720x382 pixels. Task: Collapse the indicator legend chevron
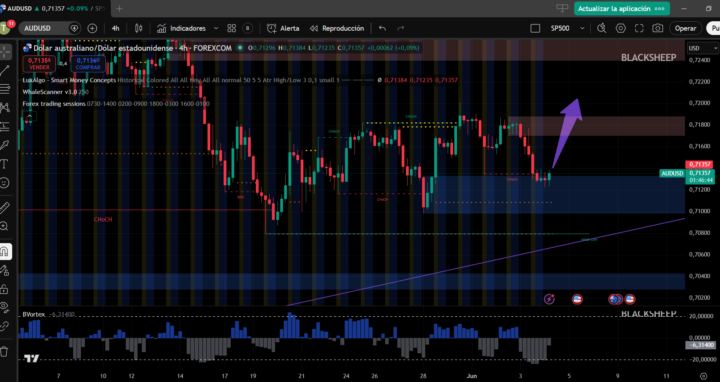coord(29,117)
